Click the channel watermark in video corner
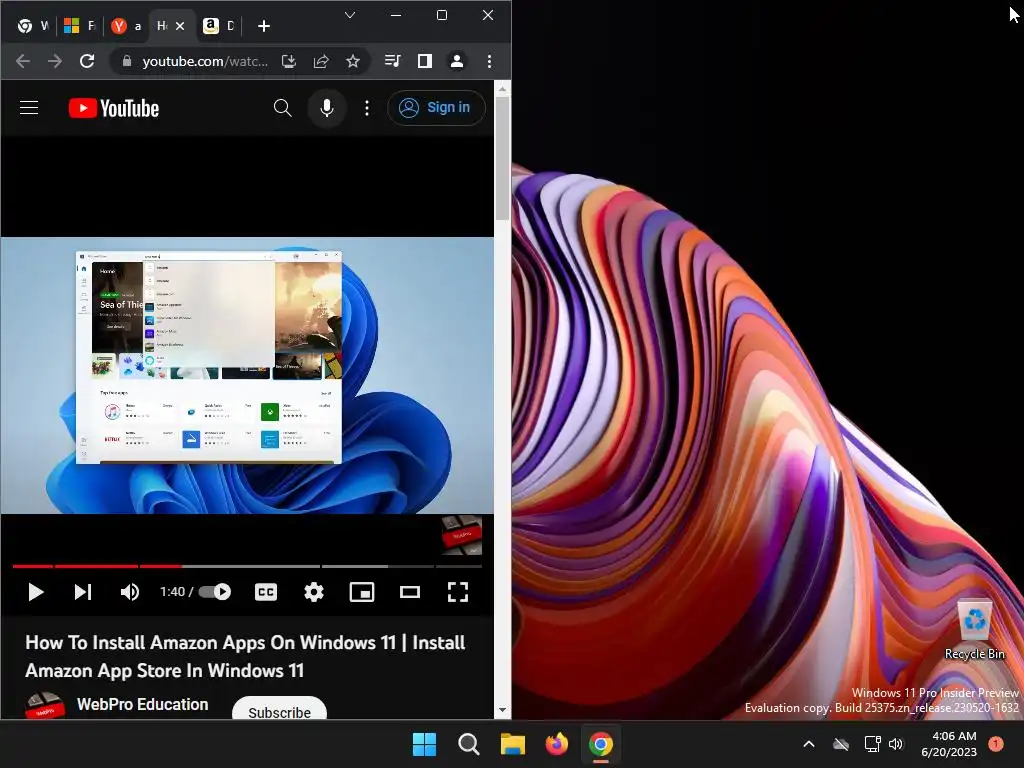This screenshot has height=768, width=1024. click(462, 535)
